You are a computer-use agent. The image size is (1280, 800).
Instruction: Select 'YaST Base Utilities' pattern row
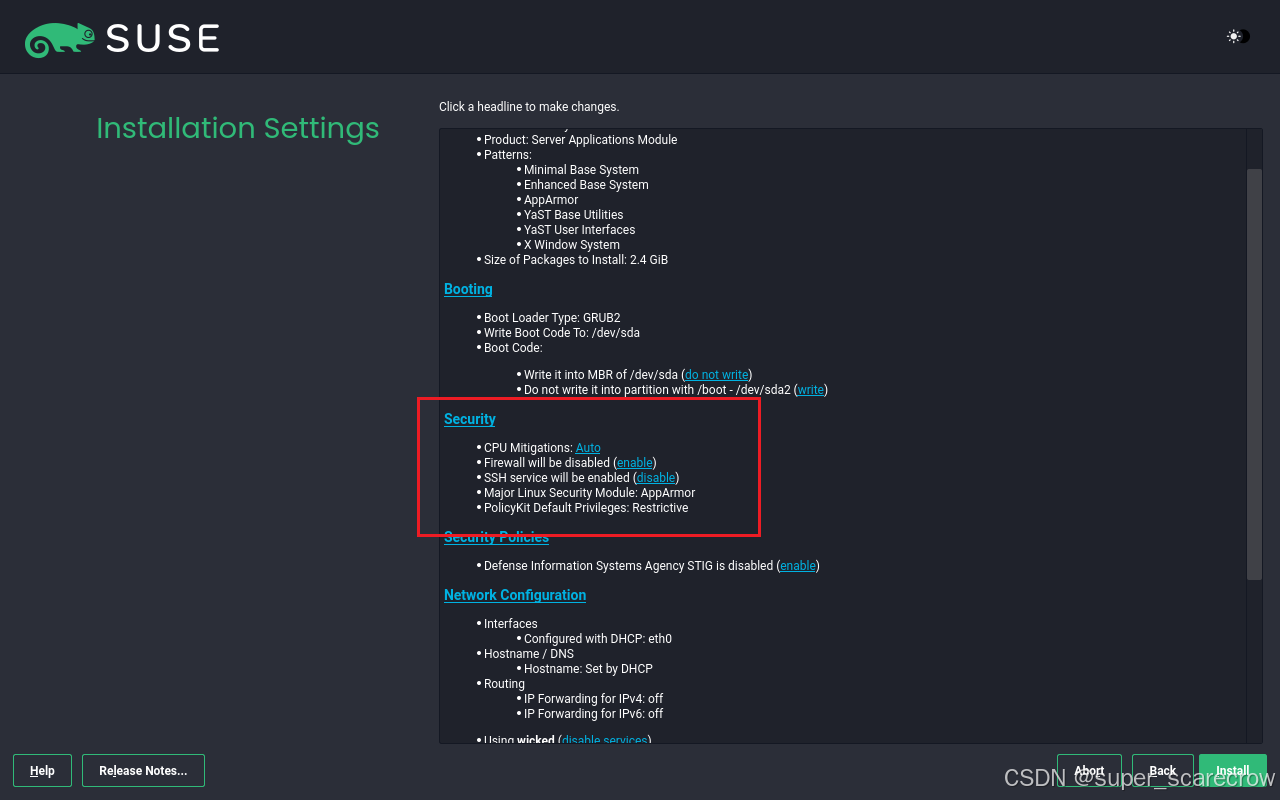573,215
